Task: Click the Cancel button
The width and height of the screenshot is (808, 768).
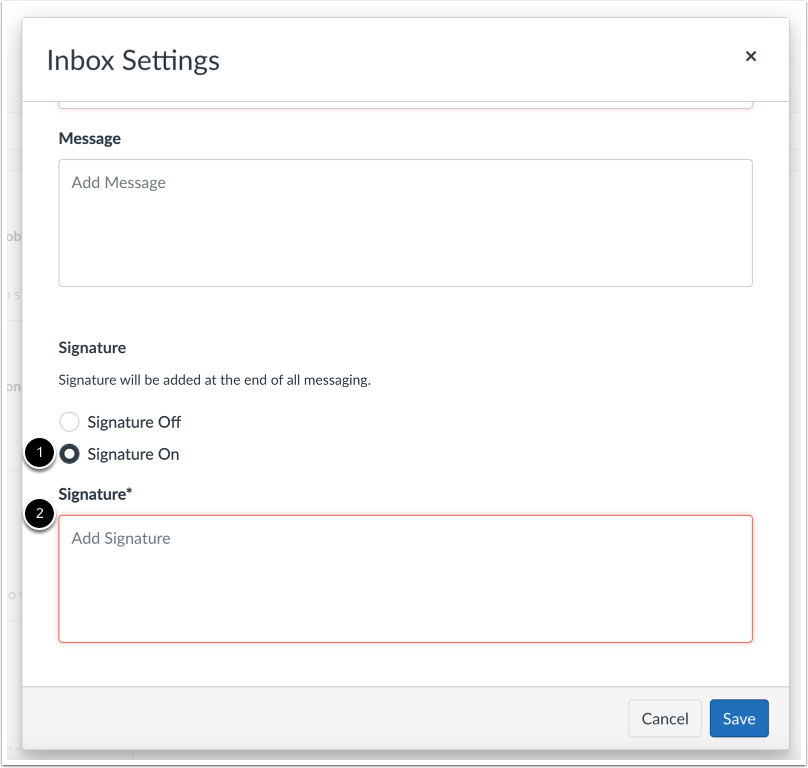Action: point(664,718)
